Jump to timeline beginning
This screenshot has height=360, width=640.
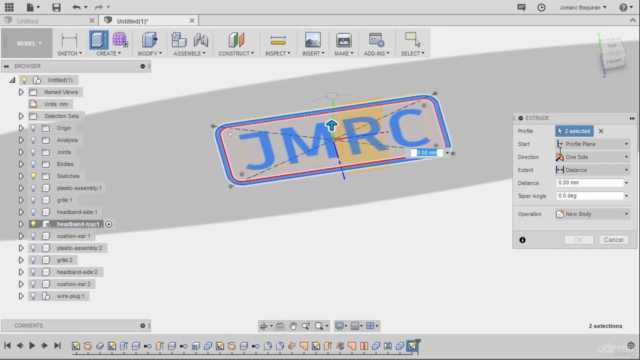(x=7, y=346)
